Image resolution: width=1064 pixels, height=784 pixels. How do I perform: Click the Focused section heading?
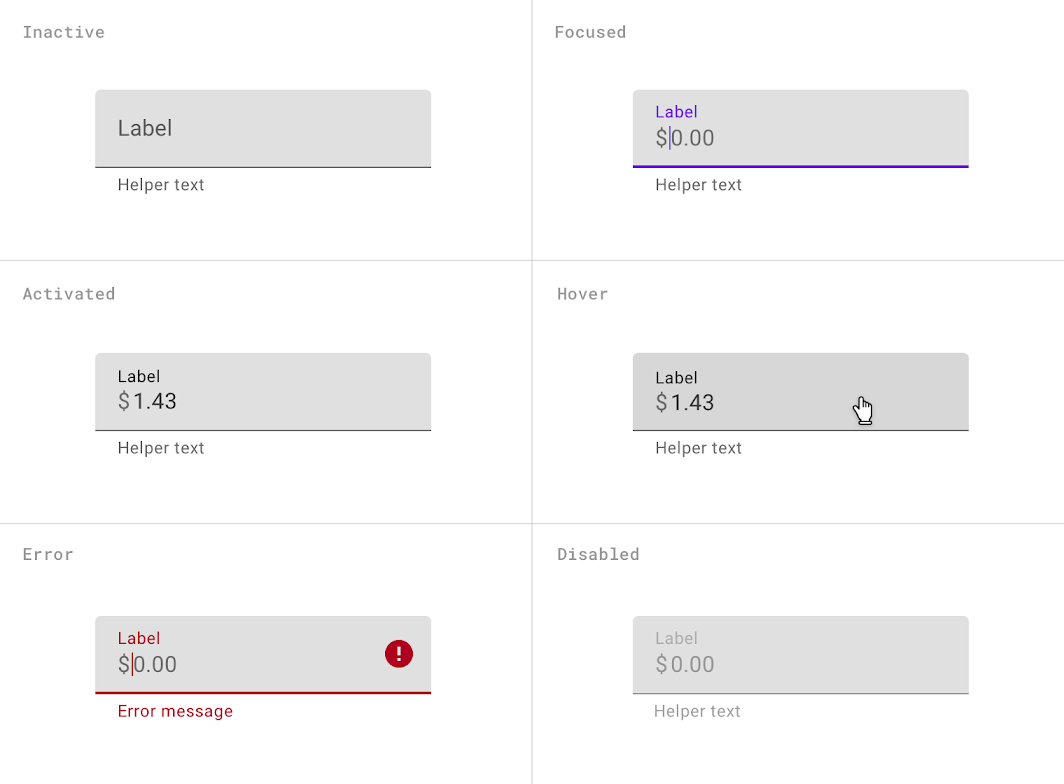[x=590, y=32]
